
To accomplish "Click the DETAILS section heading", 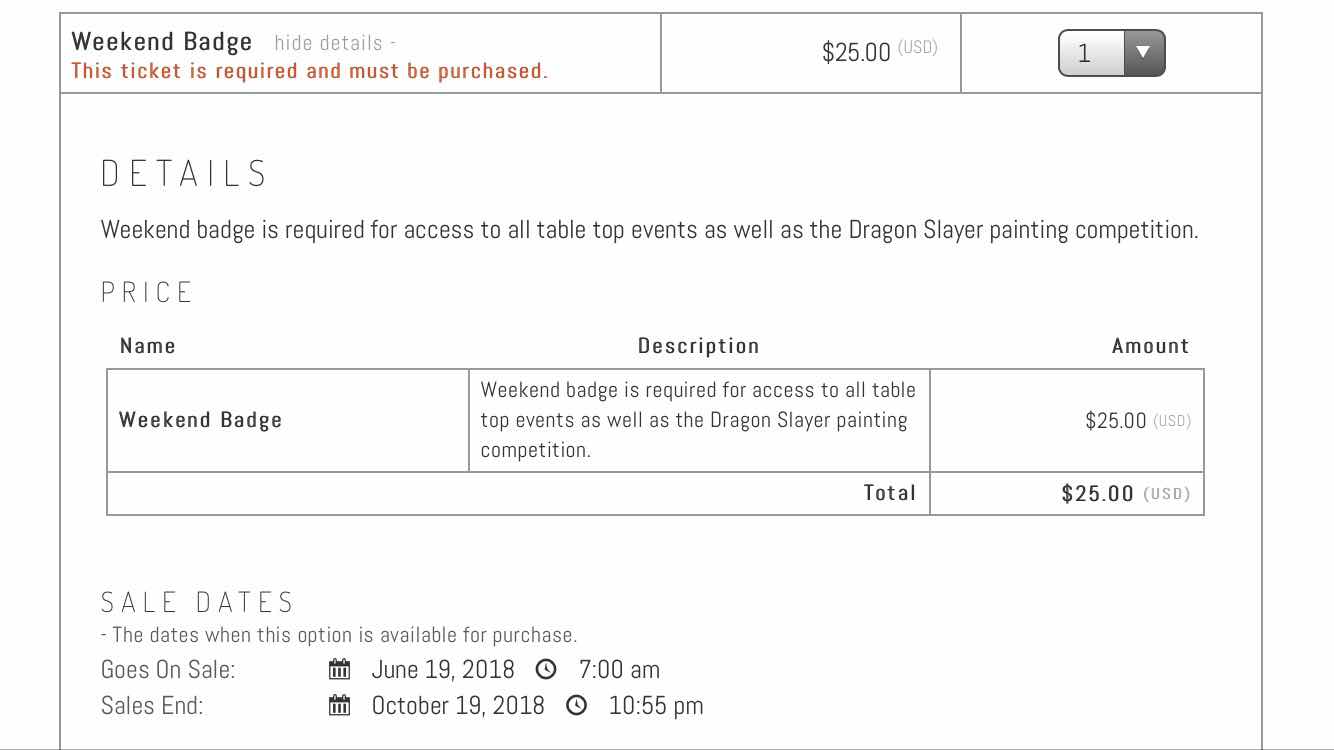I will pyautogui.click(x=185, y=174).
